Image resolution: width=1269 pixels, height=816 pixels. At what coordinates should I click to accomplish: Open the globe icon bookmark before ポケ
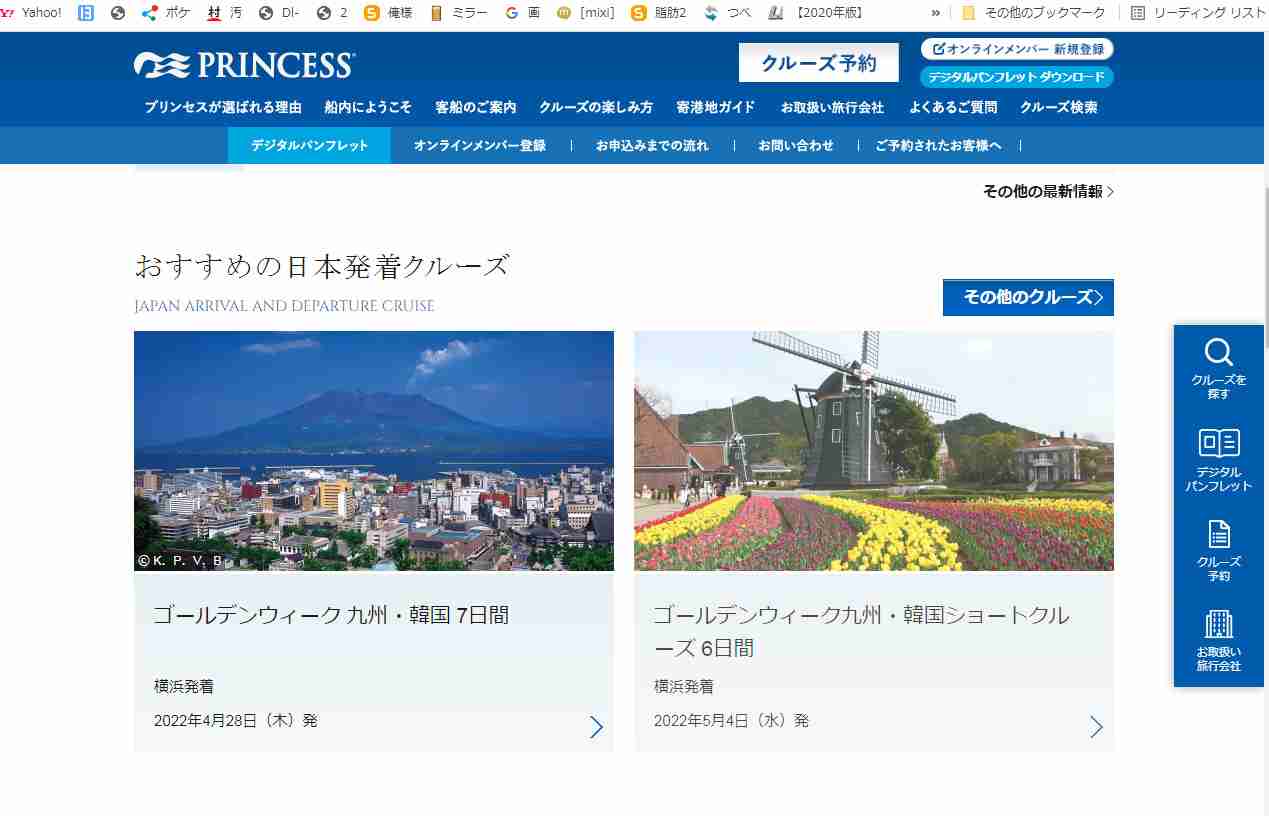pos(118,13)
